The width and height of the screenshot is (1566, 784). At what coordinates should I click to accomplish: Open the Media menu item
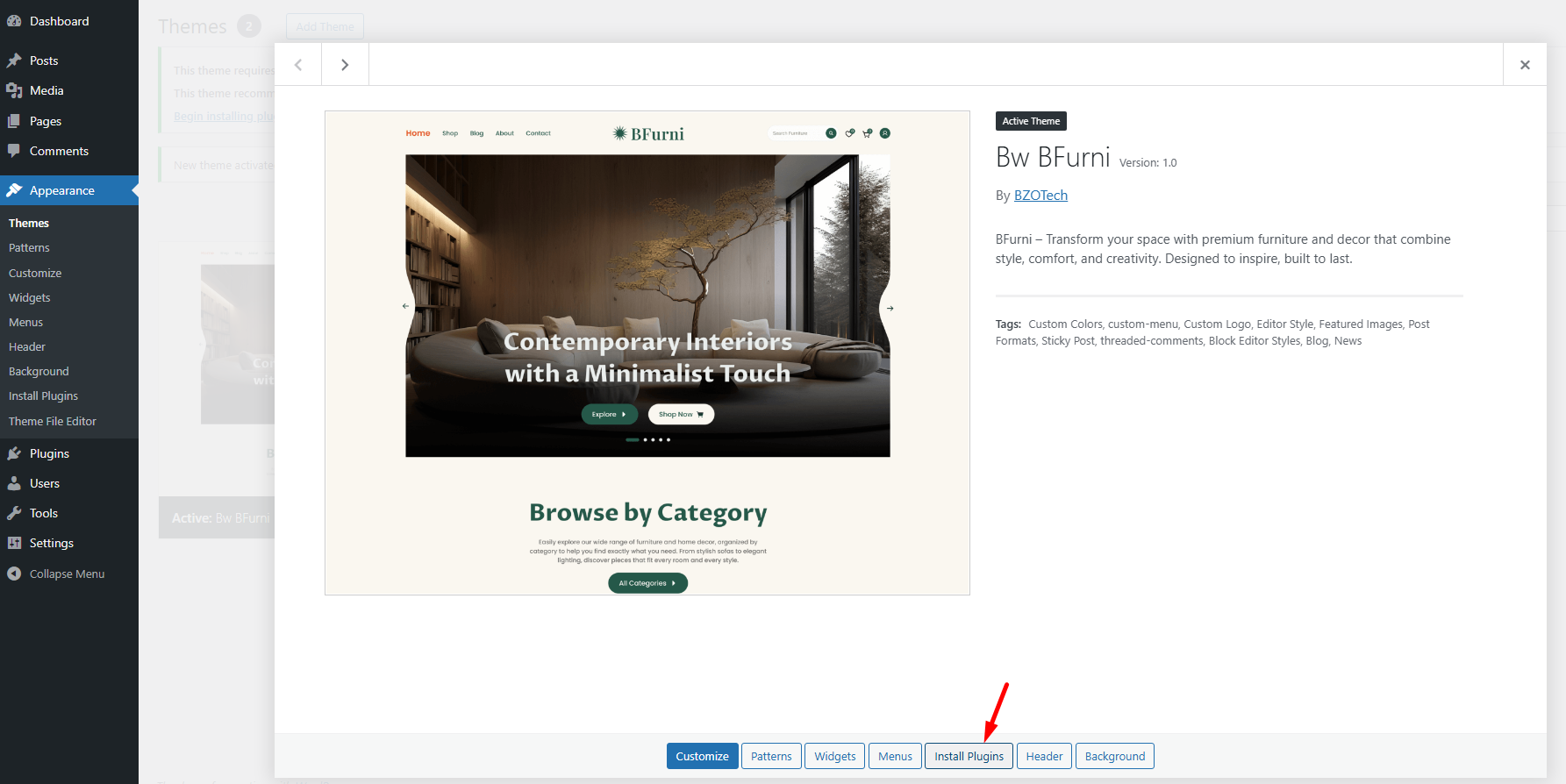pyautogui.click(x=69, y=90)
